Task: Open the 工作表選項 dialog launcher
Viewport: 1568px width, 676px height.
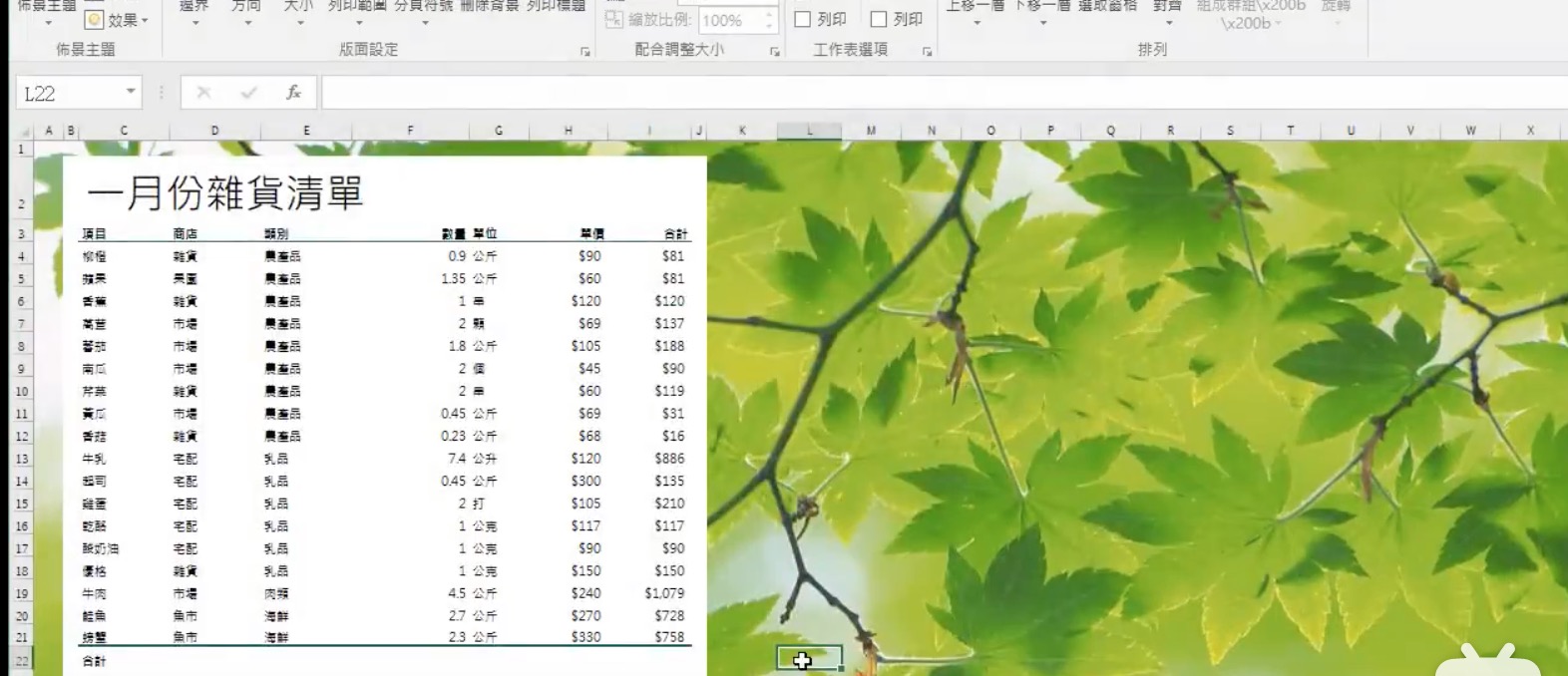Action: coord(928,51)
